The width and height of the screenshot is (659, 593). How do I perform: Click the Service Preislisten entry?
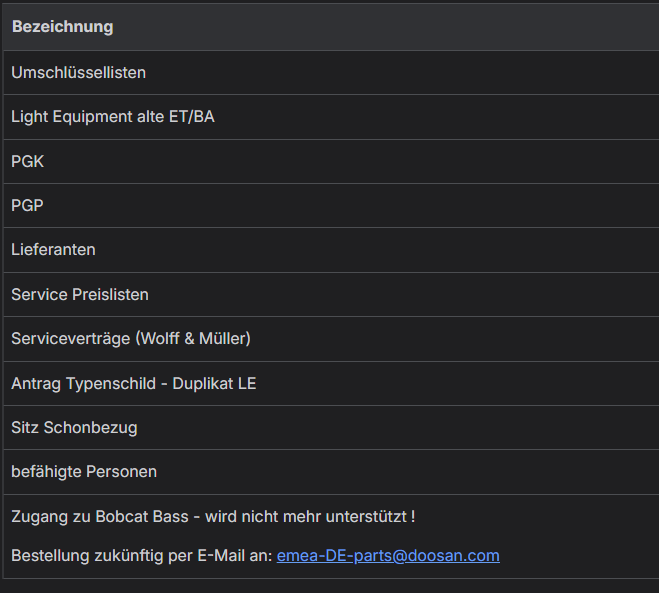[x=79, y=295]
